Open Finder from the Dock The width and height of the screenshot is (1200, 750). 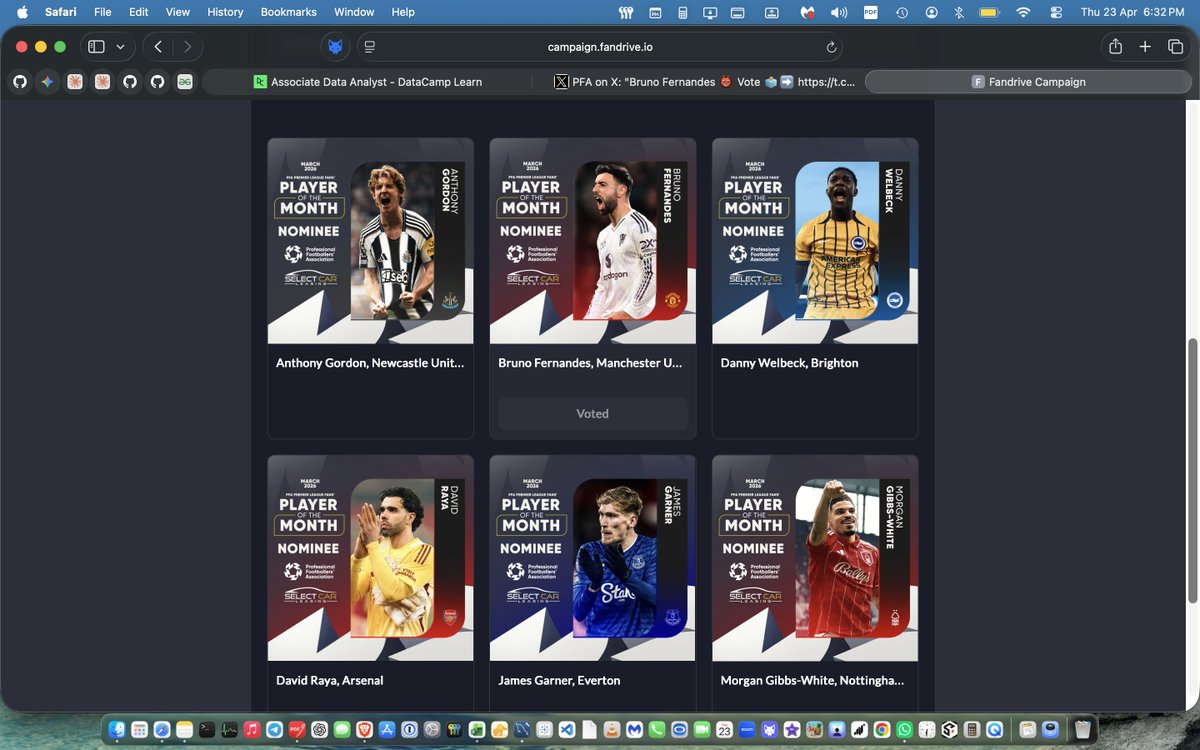tap(117, 729)
